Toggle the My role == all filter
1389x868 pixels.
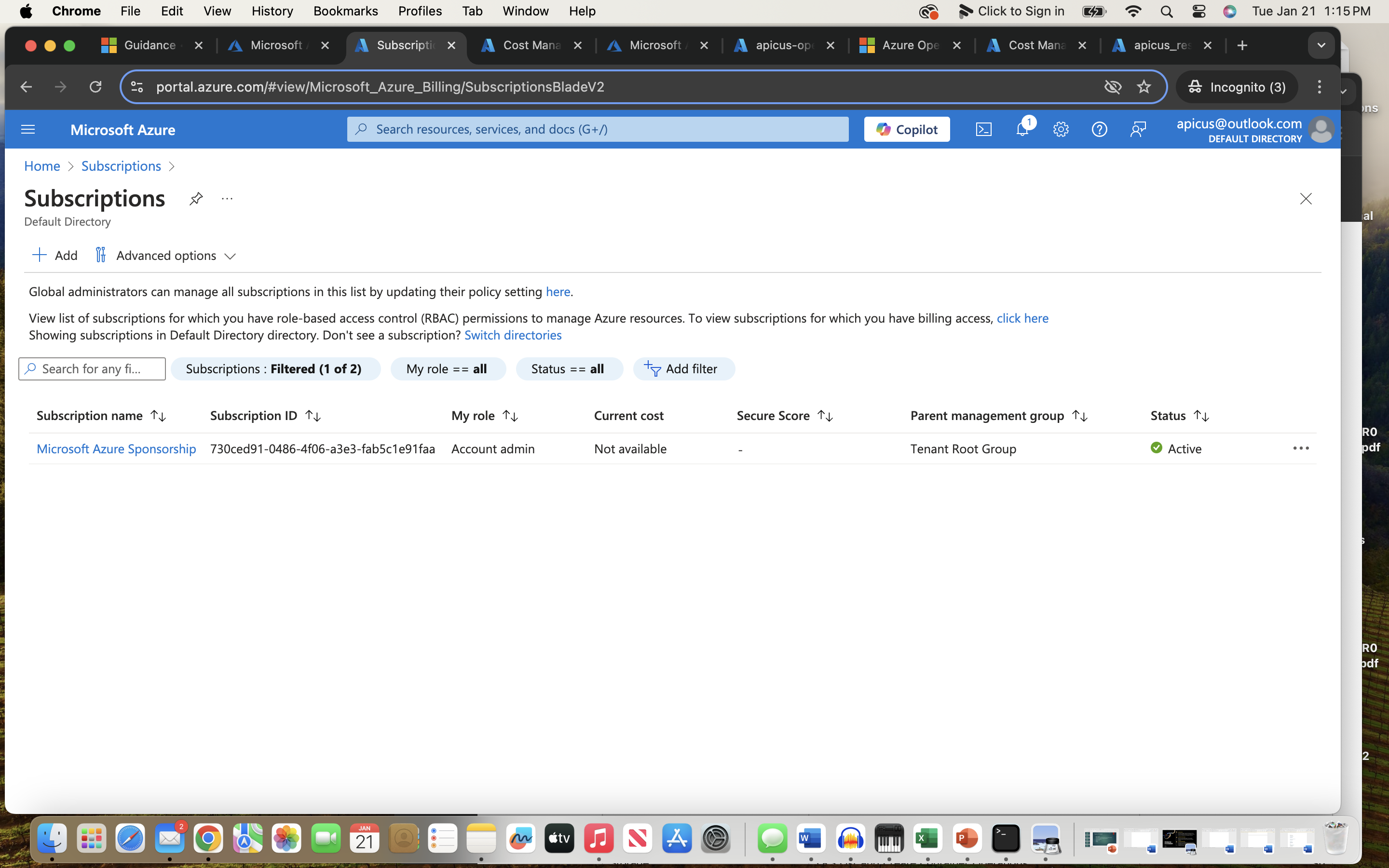coord(446,368)
